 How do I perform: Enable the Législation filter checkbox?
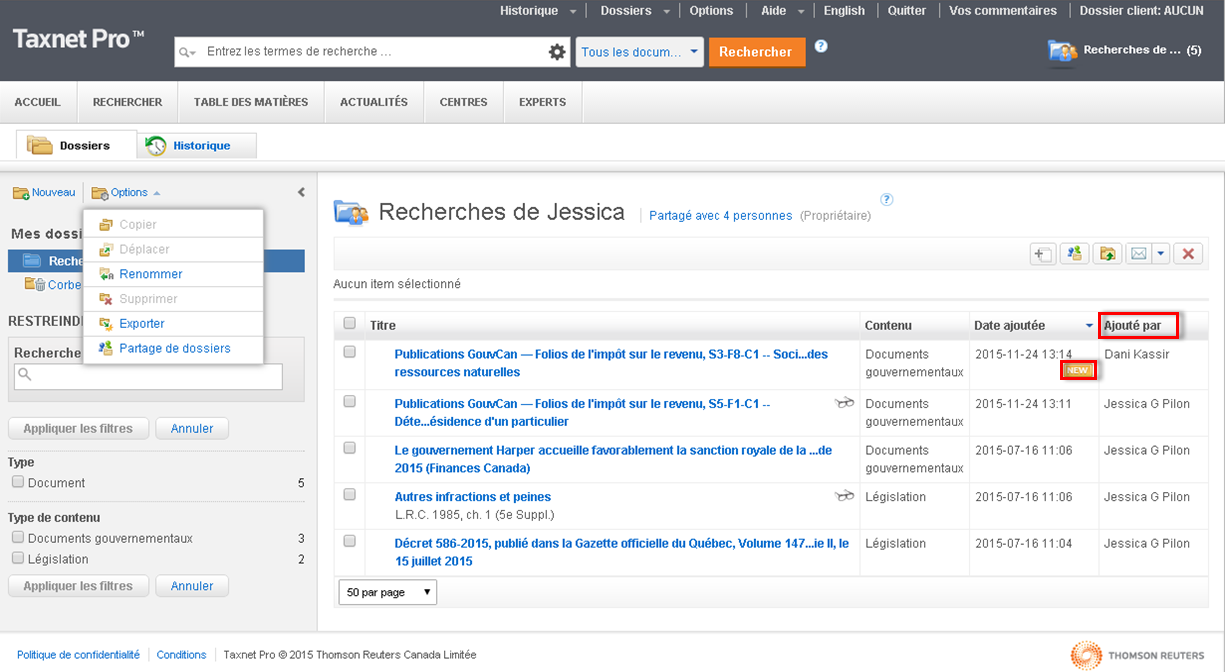point(18,559)
